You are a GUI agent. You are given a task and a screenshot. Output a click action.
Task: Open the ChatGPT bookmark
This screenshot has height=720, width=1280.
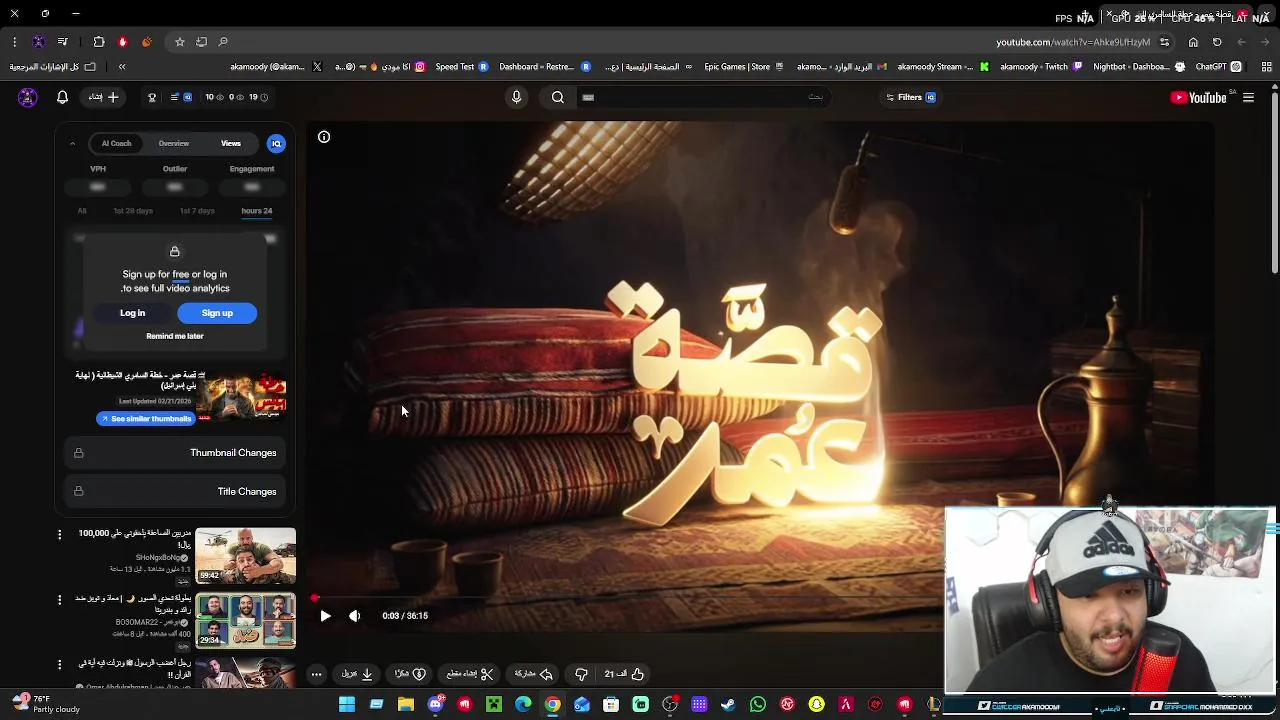[x=1218, y=67]
